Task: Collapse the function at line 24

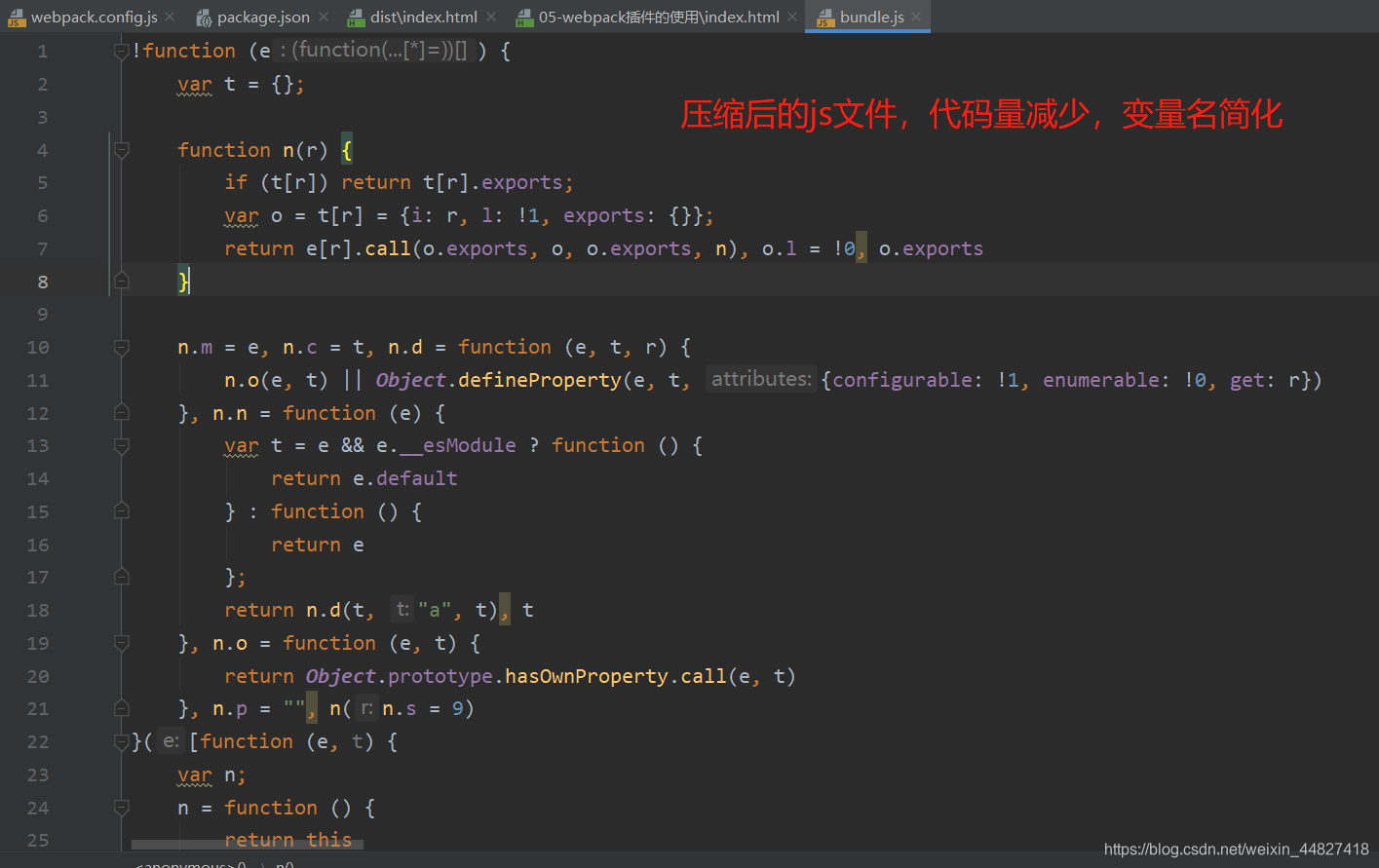Action: pyautogui.click(x=122, y=808)
